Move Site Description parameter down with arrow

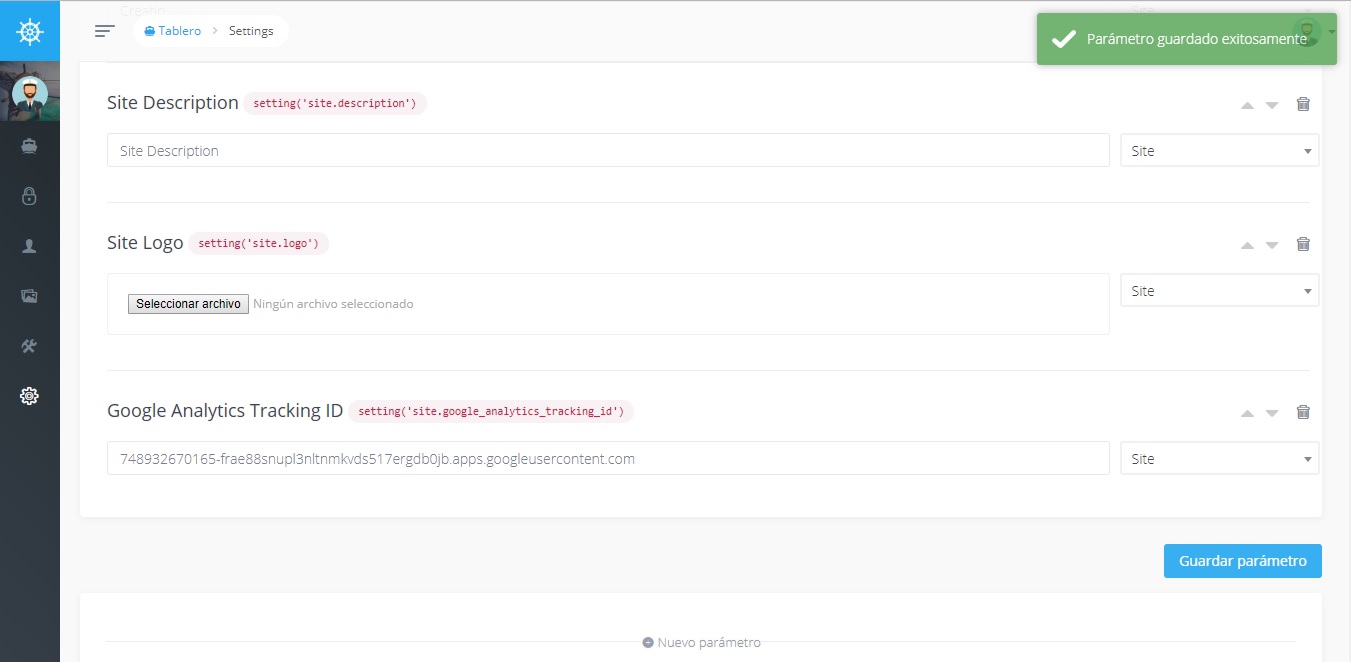pyautogui.click(x=1271, y=104)
